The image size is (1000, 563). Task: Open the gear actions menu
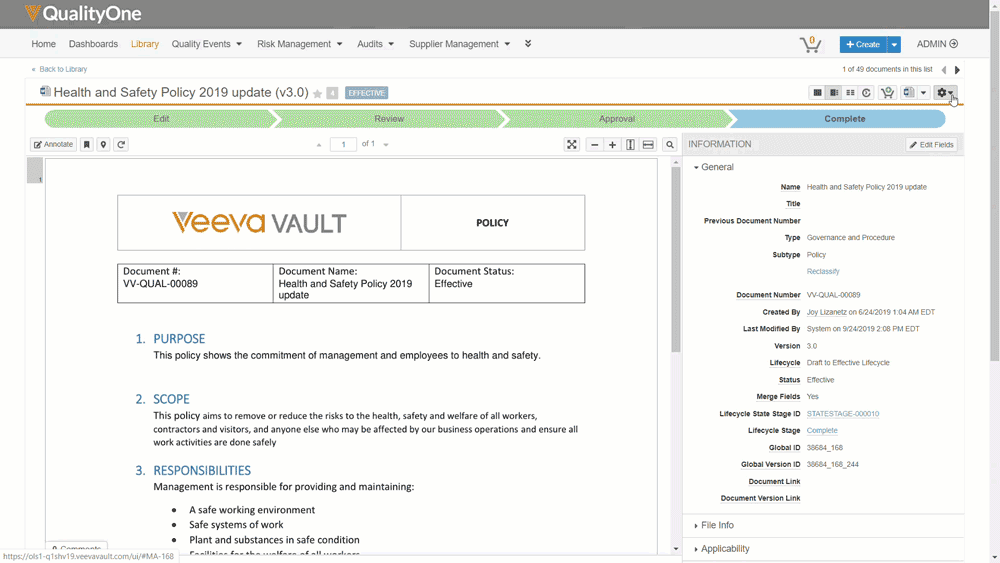[x=945, y=92]
